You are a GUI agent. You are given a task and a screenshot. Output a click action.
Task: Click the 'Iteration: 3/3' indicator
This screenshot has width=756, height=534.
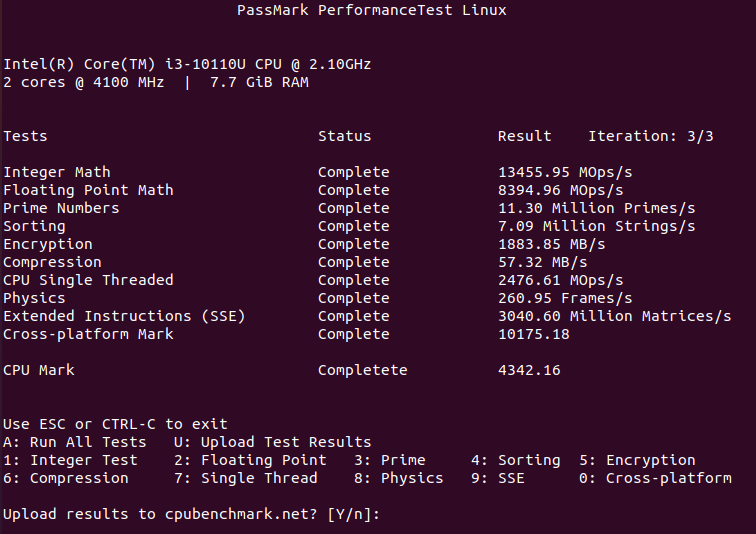[x=651, y=136]
